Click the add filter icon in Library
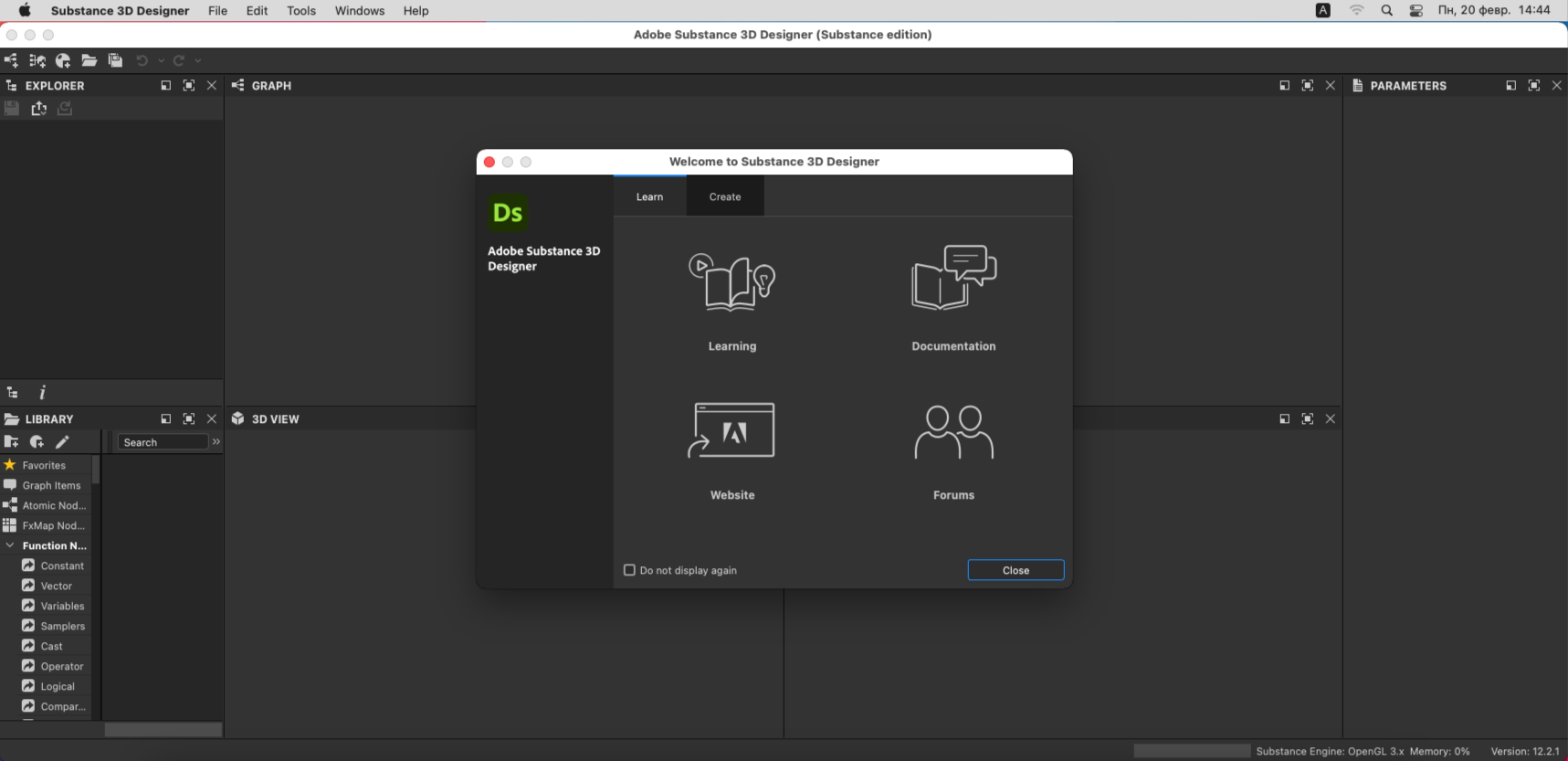This screenshot has height=761, width=1568. click(x=37, y=442)
